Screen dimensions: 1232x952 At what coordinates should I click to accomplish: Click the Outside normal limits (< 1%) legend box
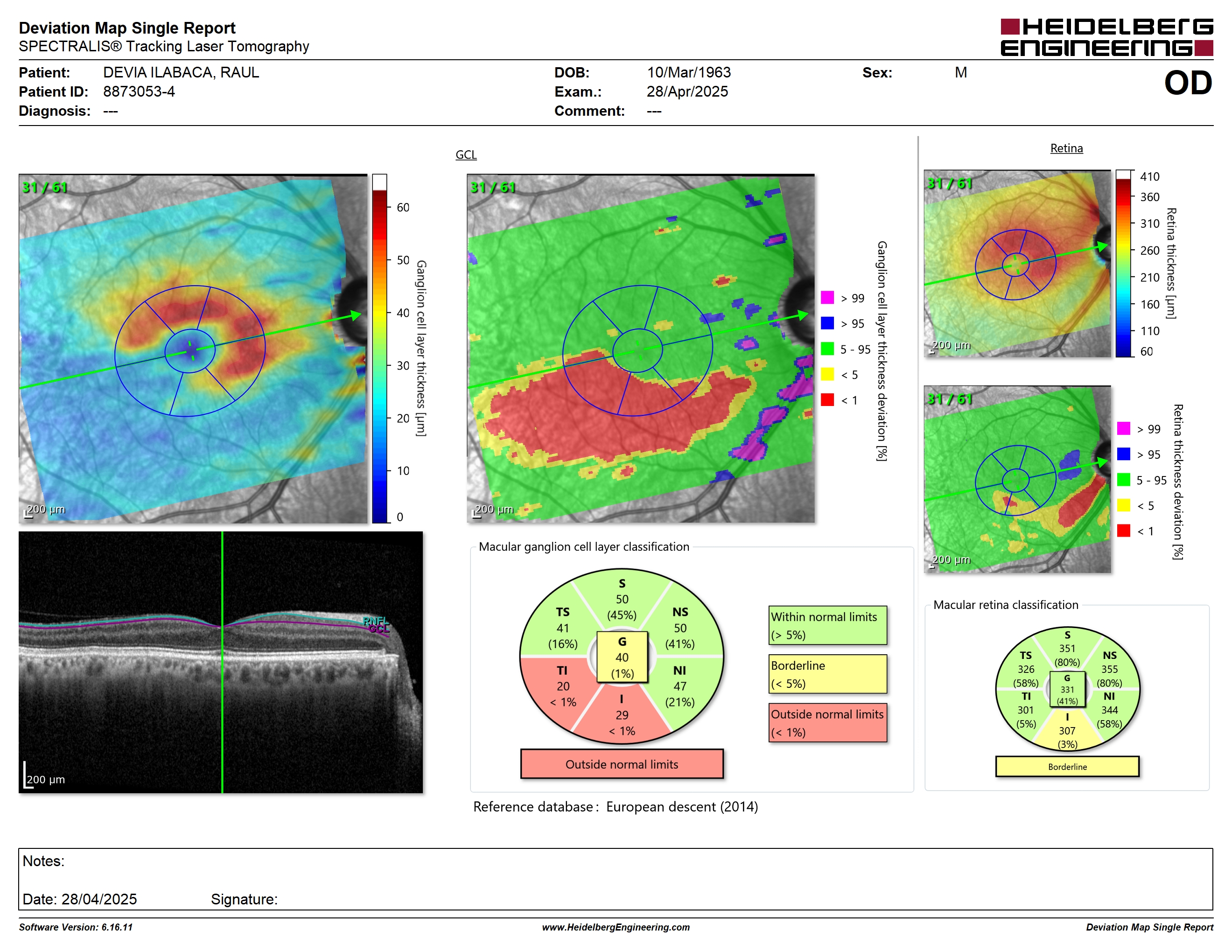(827, 722)
